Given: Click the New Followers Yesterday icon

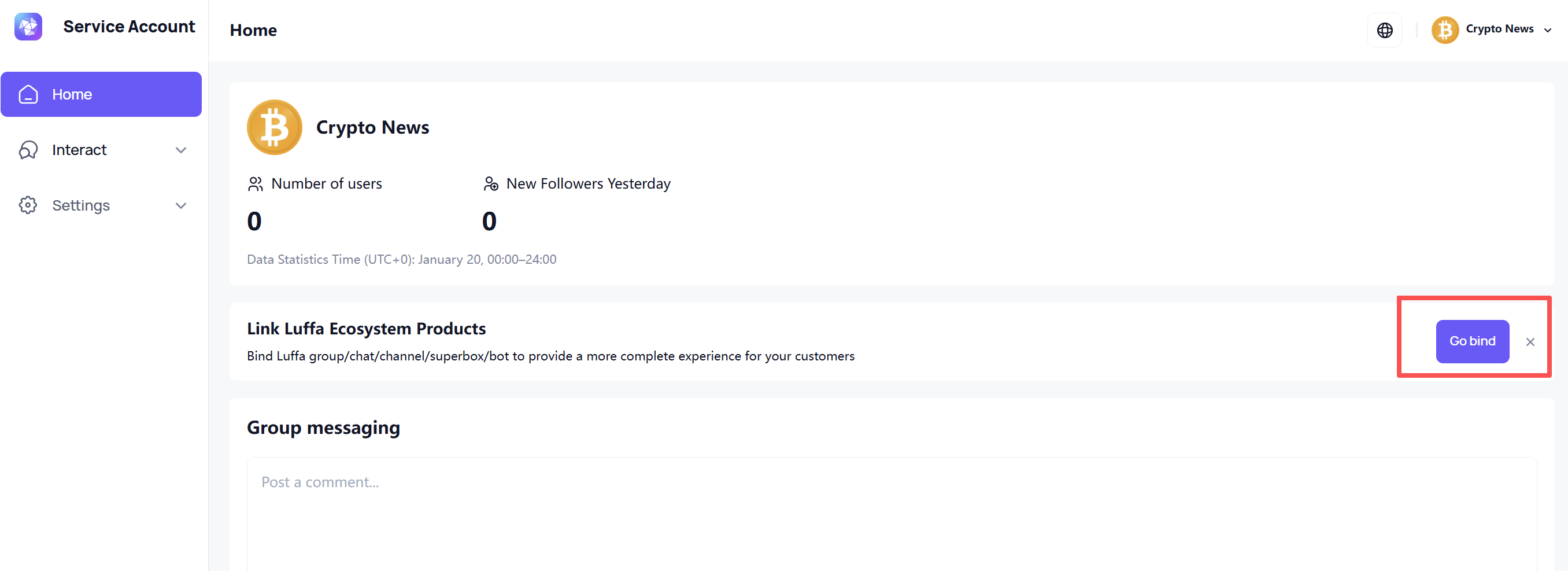Looking at the screenshot, I should tap(491, 184).
